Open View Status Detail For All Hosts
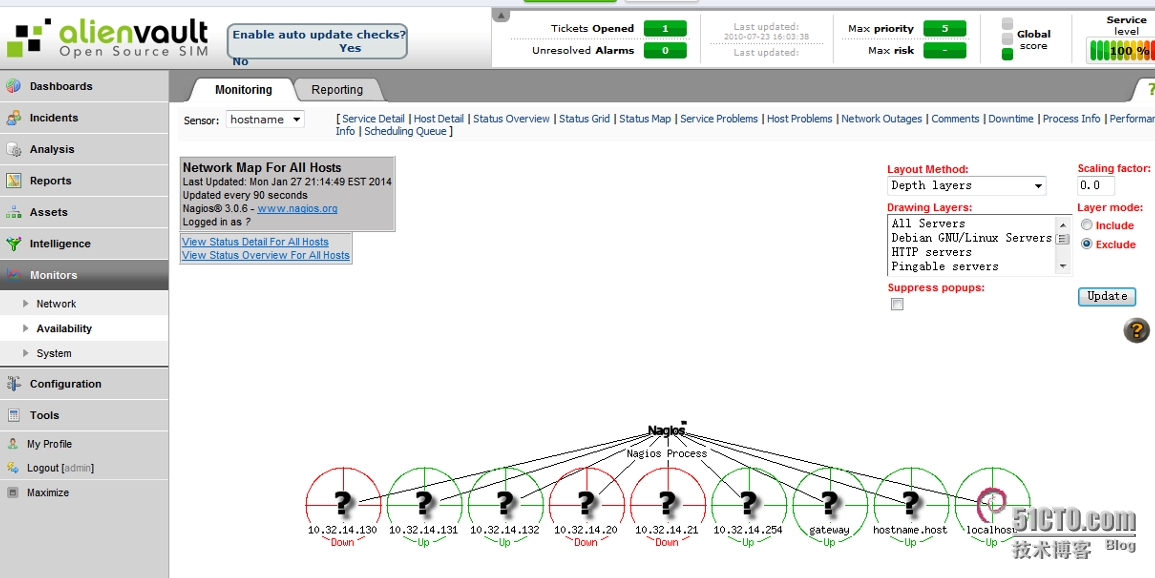This screenshot has height=578, width=1155. 255,242
